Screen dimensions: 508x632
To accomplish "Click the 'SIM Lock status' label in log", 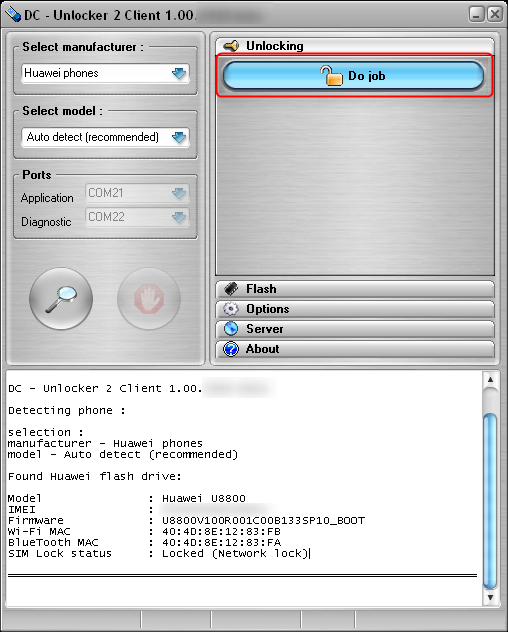I will click(60, 553).
